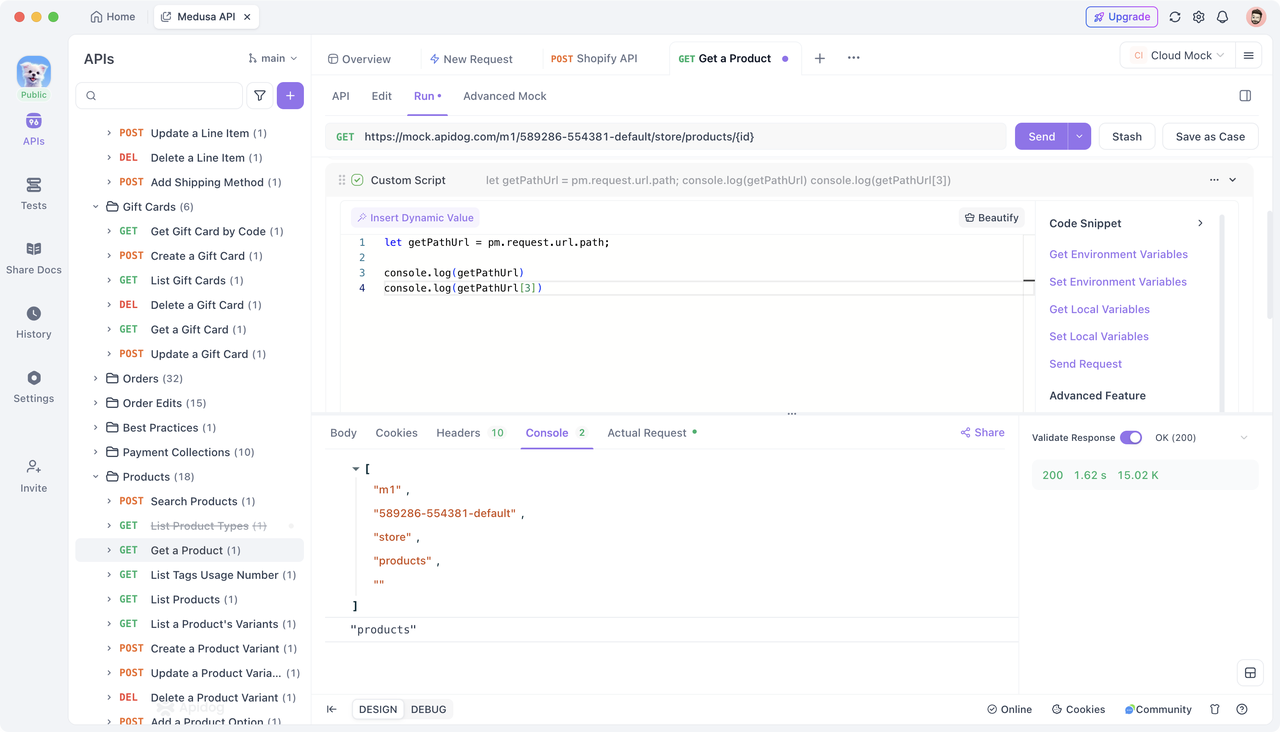Toggle the Validate Response switch

tap(1131, 438)
